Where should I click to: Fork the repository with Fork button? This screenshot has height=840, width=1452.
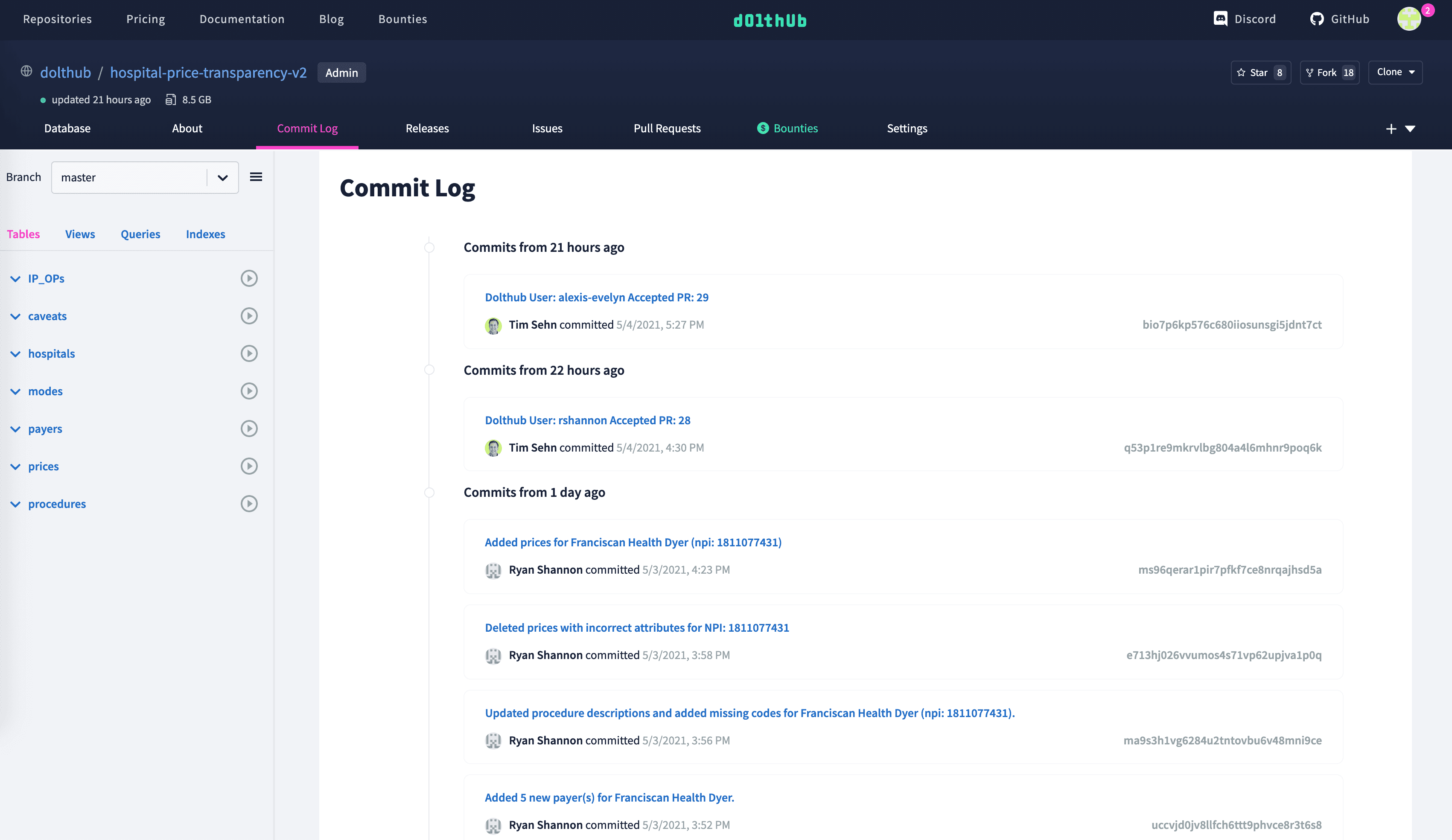(x=1329, y=73)
